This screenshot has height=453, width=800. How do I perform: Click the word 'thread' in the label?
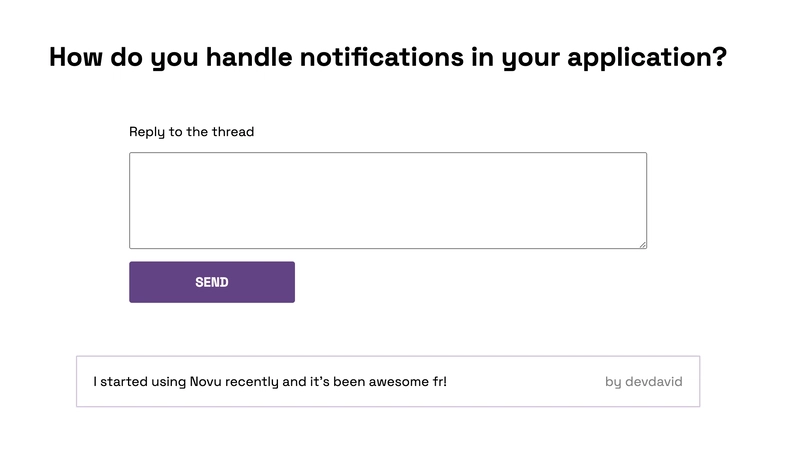pyautogui.click(x=233, y=132)
